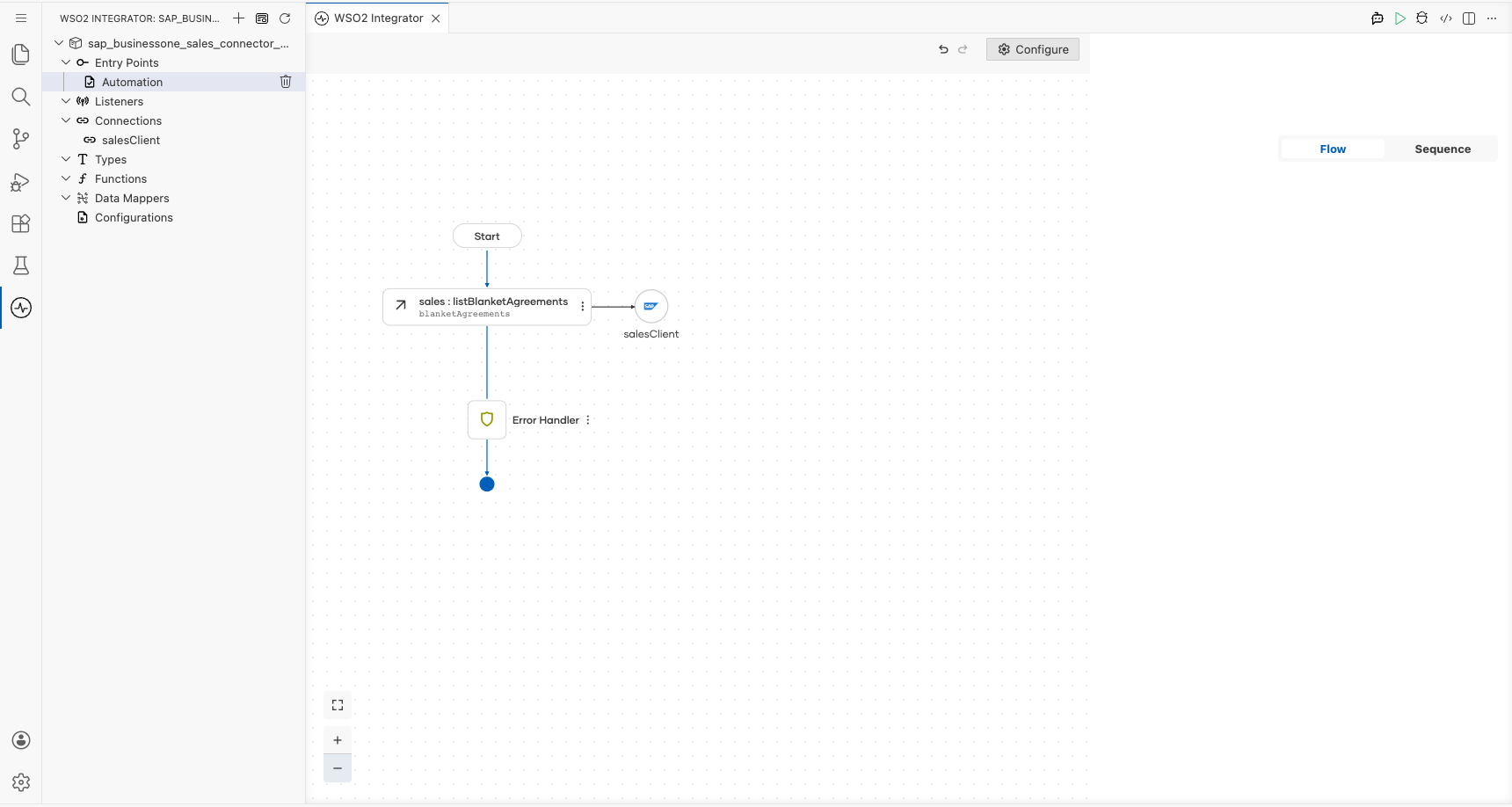Switch to Flow view
This screenshot has height=807, width=1512.
tap(1333, 149)
